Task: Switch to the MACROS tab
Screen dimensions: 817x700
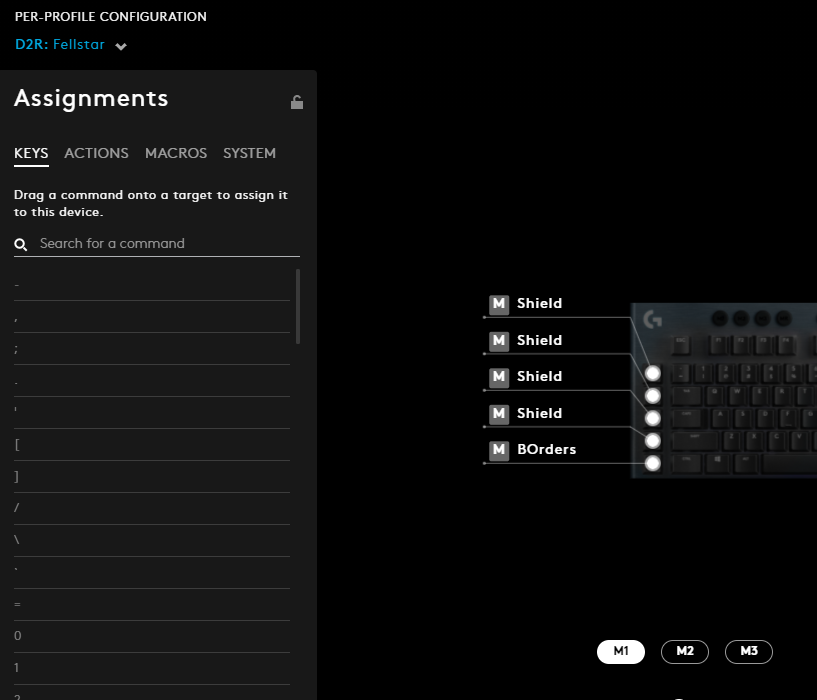Action: click(x=176, y=153)
